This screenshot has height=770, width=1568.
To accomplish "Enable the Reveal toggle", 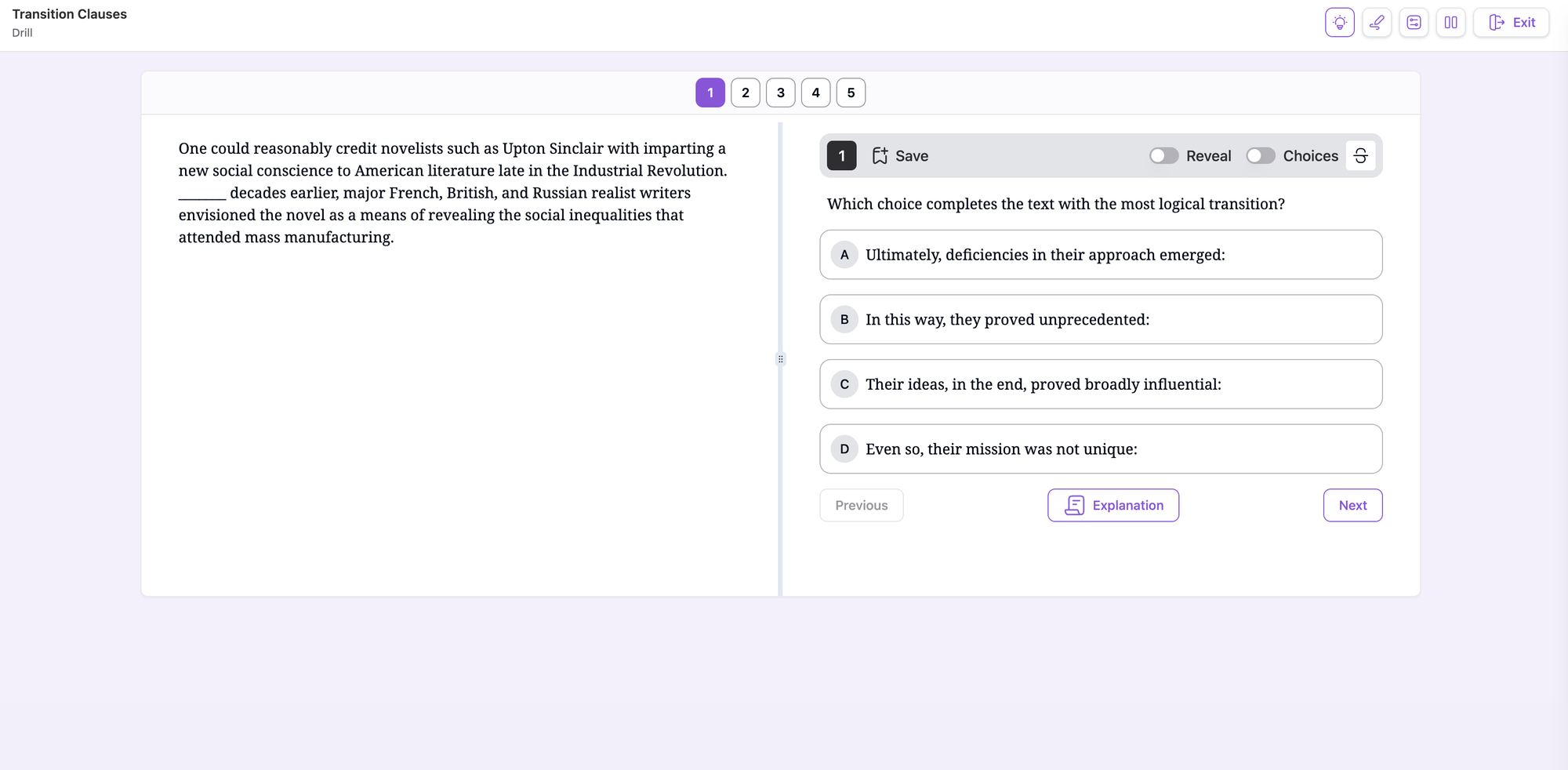I will (x=1163, y=156).
